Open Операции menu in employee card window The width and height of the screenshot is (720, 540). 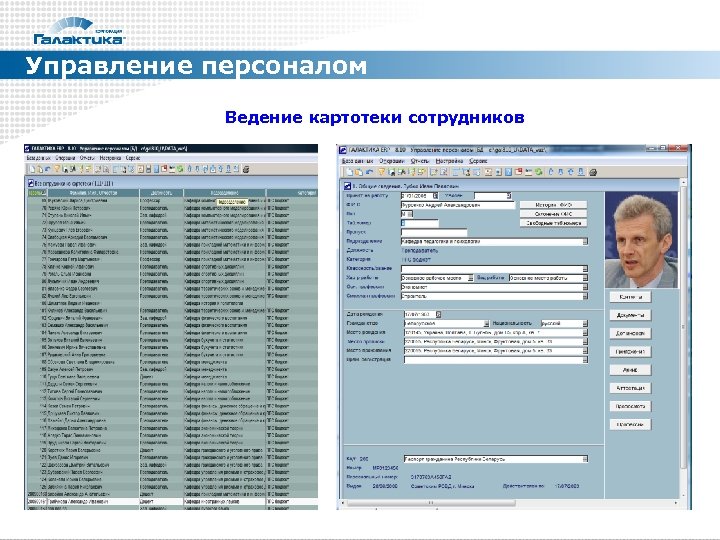tap(392, 161)
